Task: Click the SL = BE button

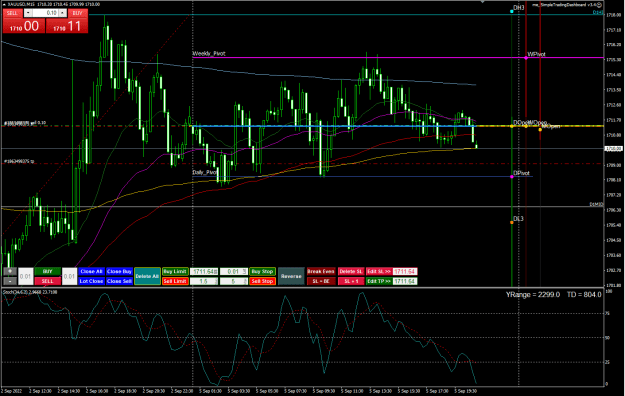Action: (321, 281)
